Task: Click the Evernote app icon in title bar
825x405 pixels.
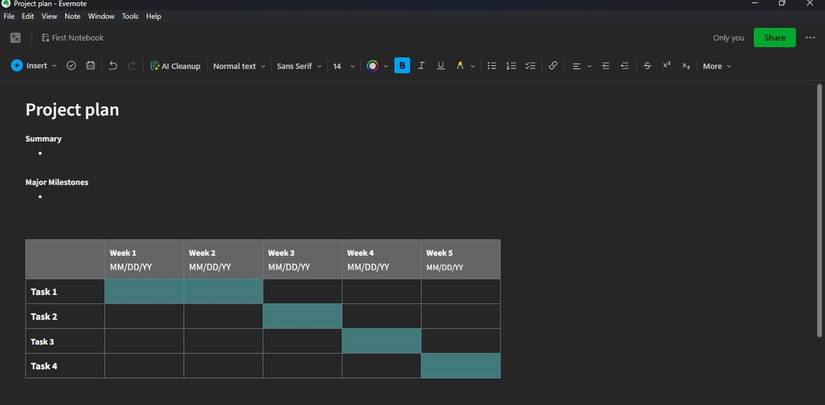Action: click(x=6, y=4)
